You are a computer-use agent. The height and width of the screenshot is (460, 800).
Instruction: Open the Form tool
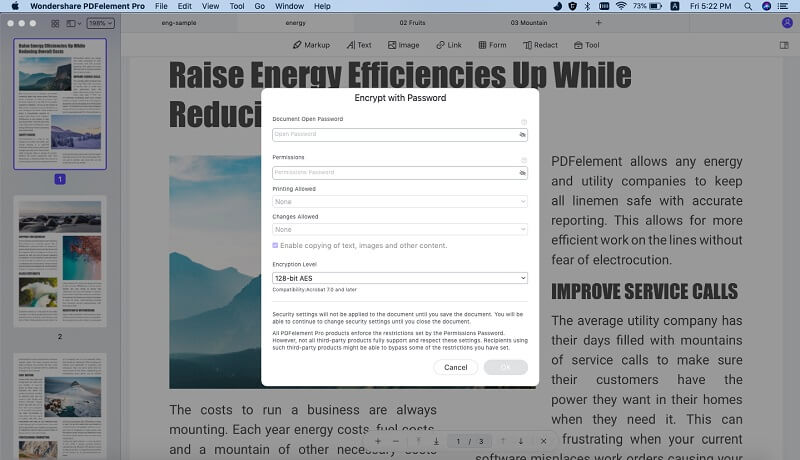(x=492, y=45)
